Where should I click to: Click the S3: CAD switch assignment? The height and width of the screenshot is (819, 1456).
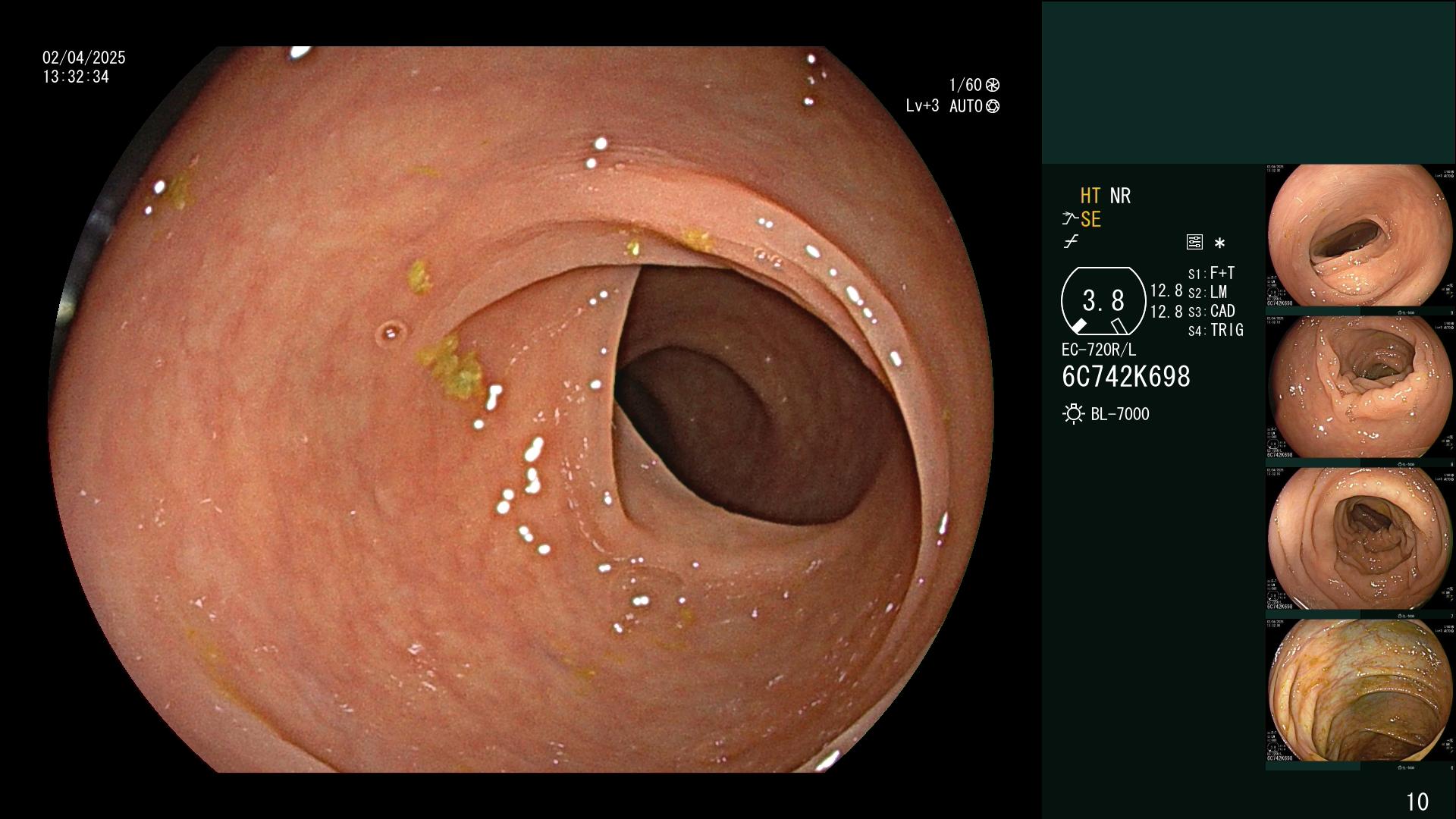(1211, 311)
